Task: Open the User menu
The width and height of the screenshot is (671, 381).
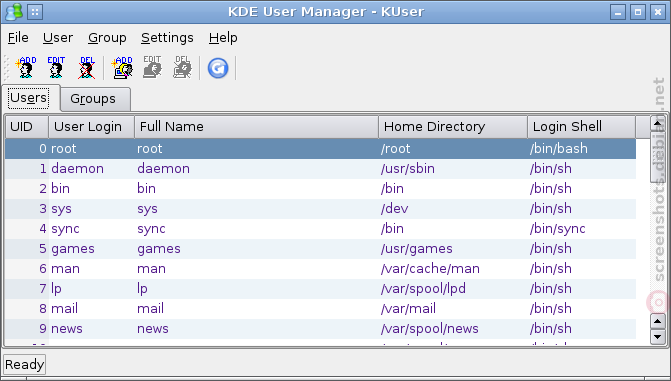Action: (x=58, y=38)
